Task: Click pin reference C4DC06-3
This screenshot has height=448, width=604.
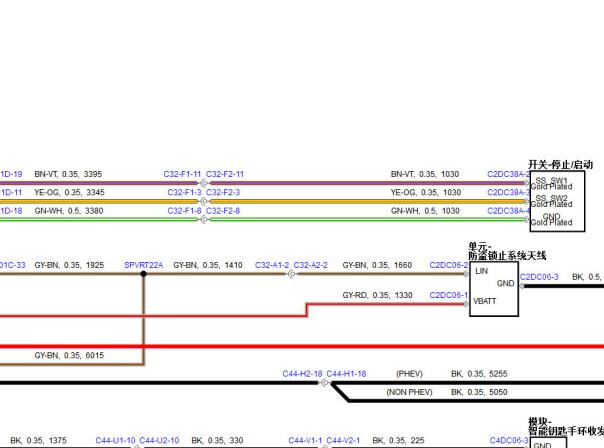Action: click(509, 440)
